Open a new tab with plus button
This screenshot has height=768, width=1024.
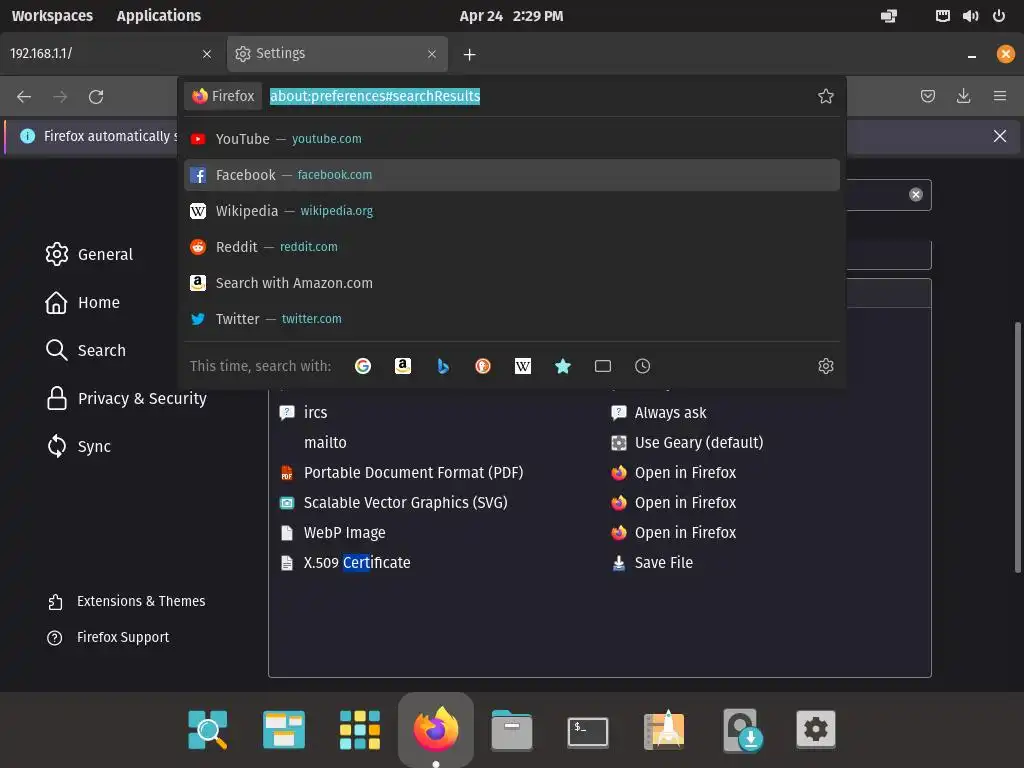click(x=470, y=54)
